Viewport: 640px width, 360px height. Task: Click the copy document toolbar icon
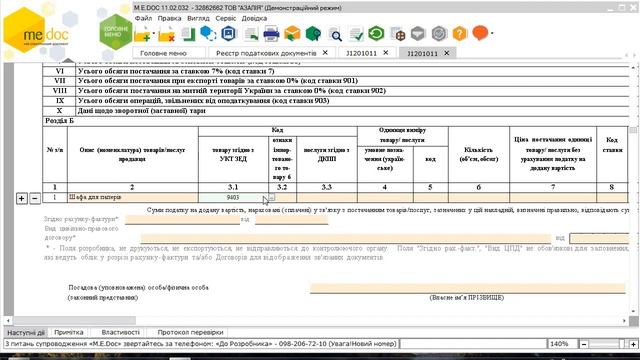pyautogui.click(x=188, y=34)
